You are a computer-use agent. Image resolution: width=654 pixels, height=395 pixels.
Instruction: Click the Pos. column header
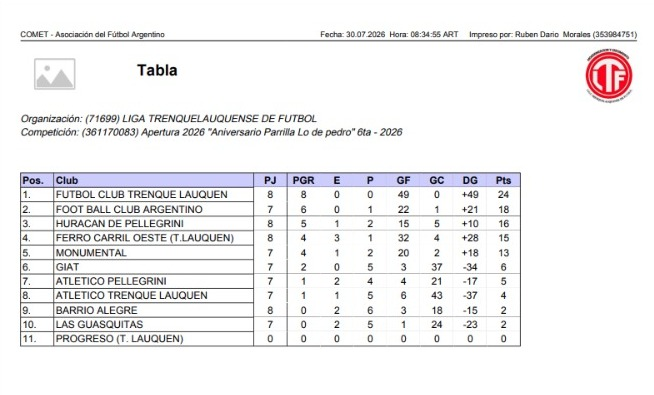33,181
